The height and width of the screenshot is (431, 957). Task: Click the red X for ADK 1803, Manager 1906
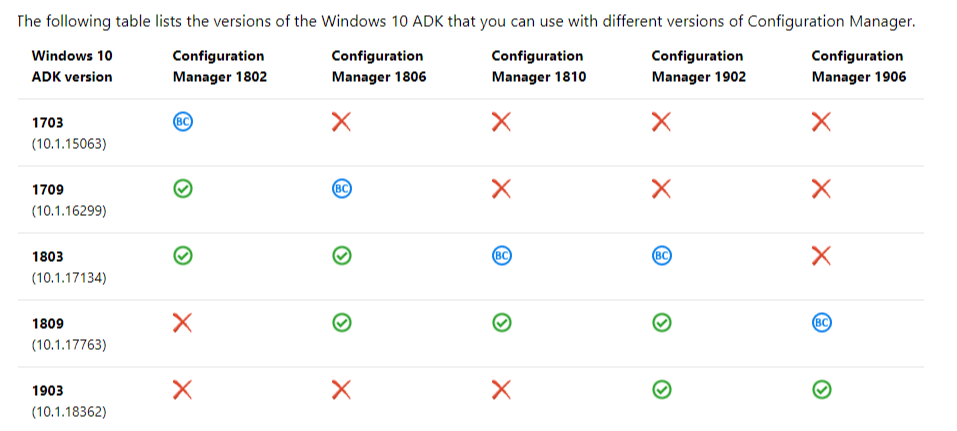[821, 255]
